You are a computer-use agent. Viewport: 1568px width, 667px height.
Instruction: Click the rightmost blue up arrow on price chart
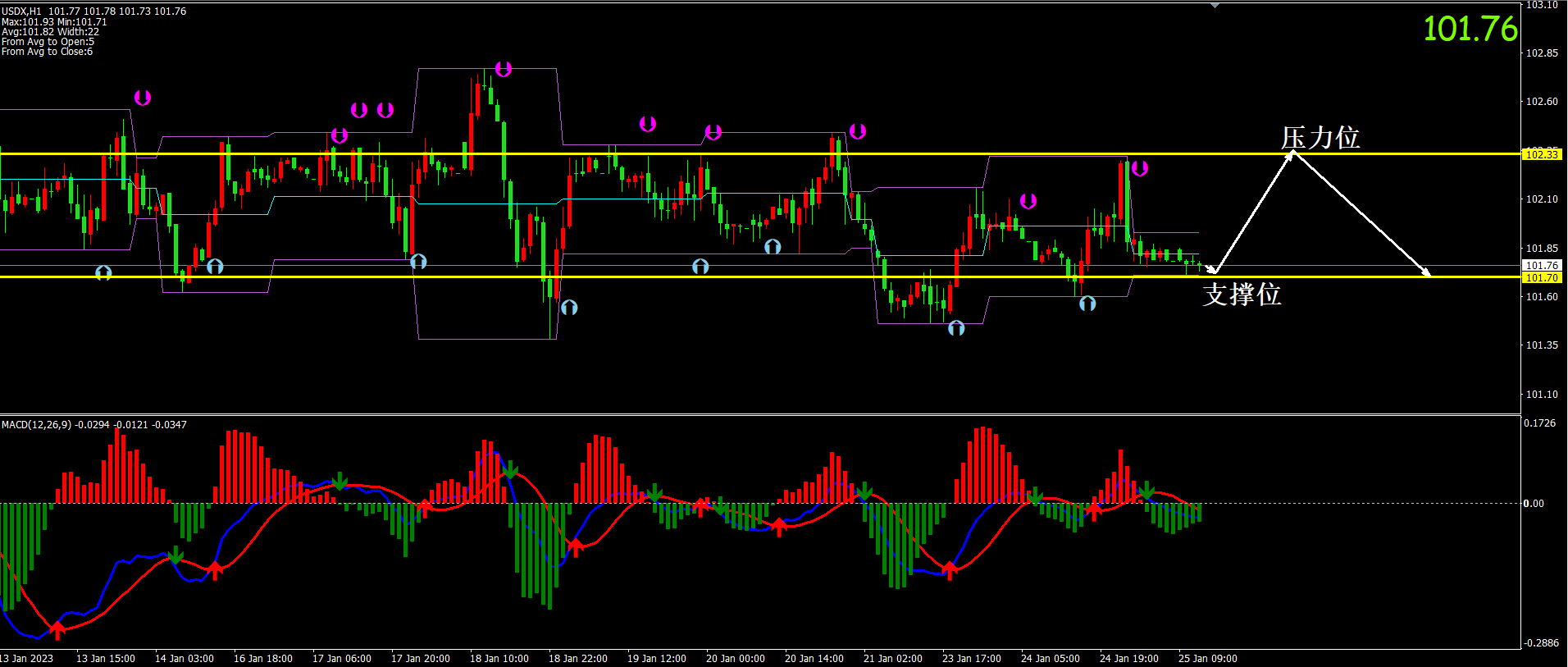click(1087, 304)
